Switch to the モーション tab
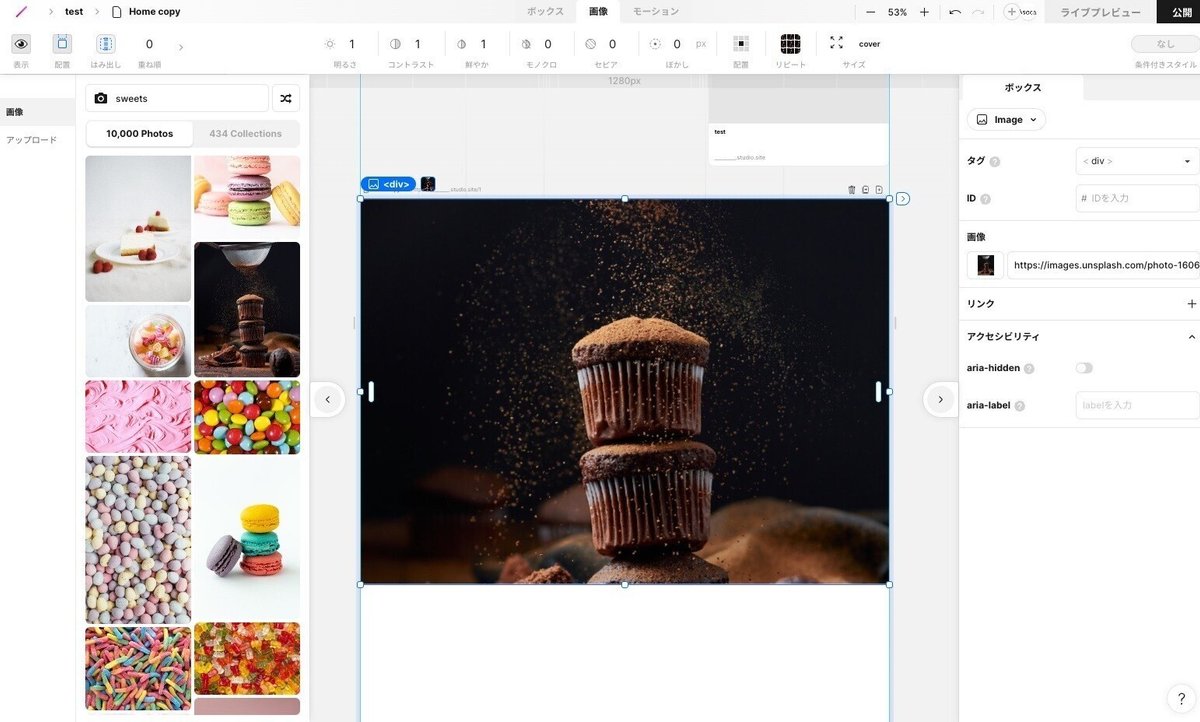The image size is (1200, 722). pyautogui.click(x=656, y=11)
